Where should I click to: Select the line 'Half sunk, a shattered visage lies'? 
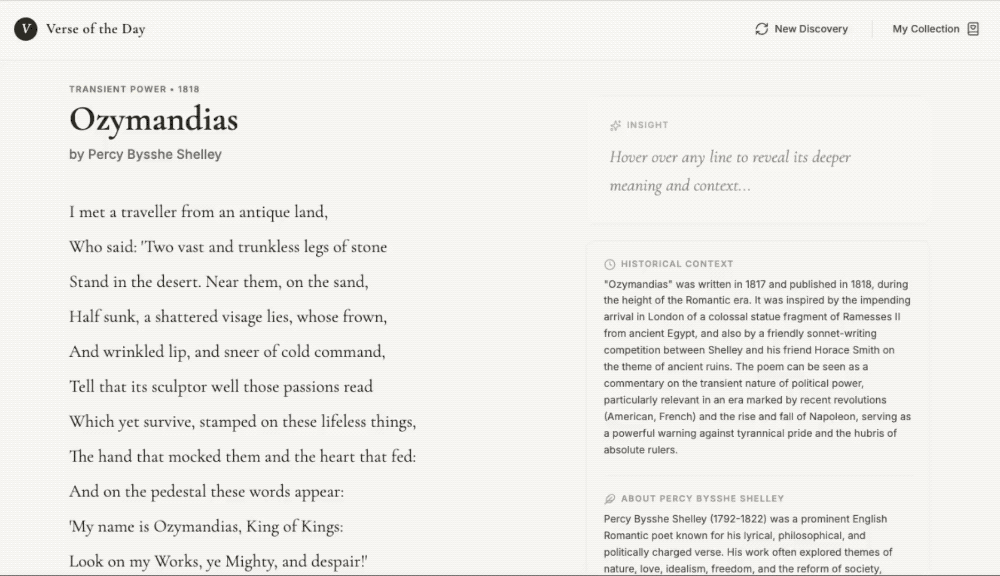pos(228,317)
